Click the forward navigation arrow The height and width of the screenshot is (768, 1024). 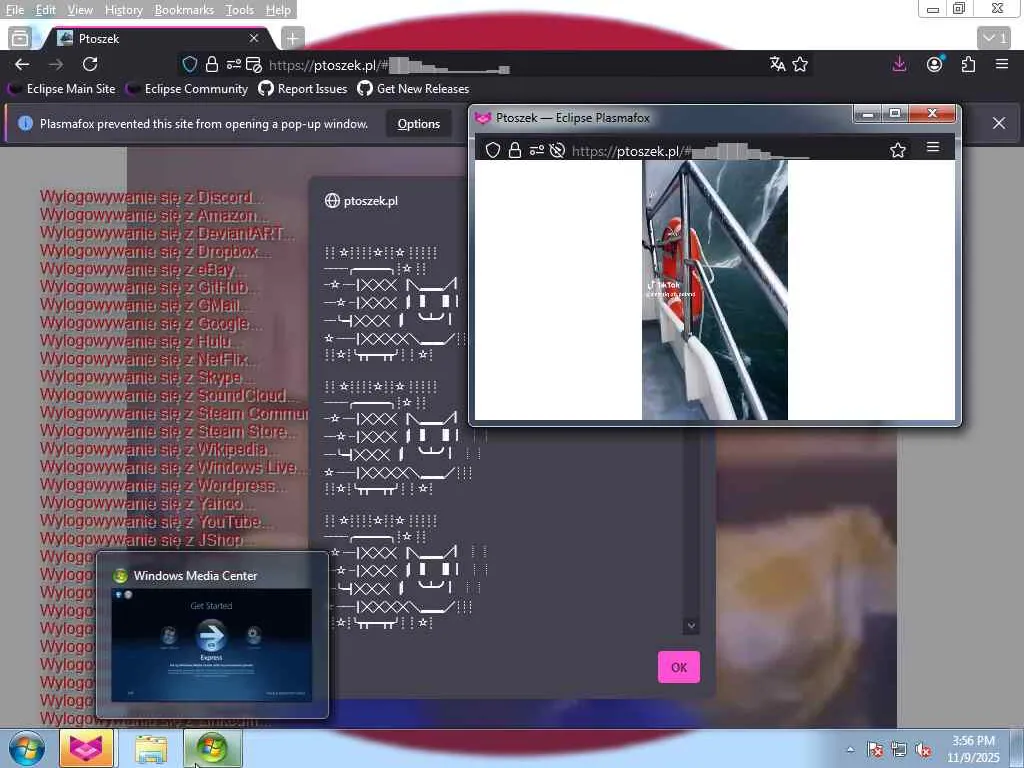[56, 64]
